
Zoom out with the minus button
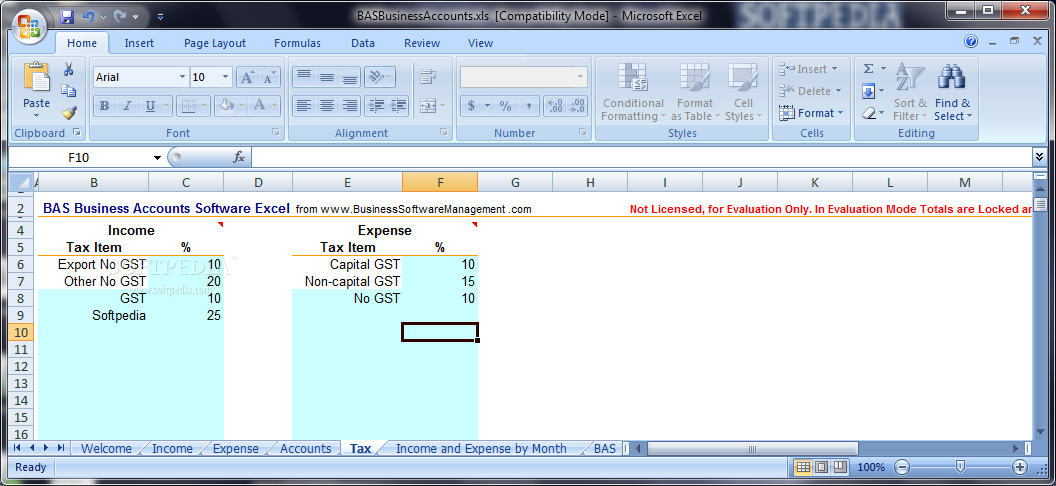tap(902, 467)
